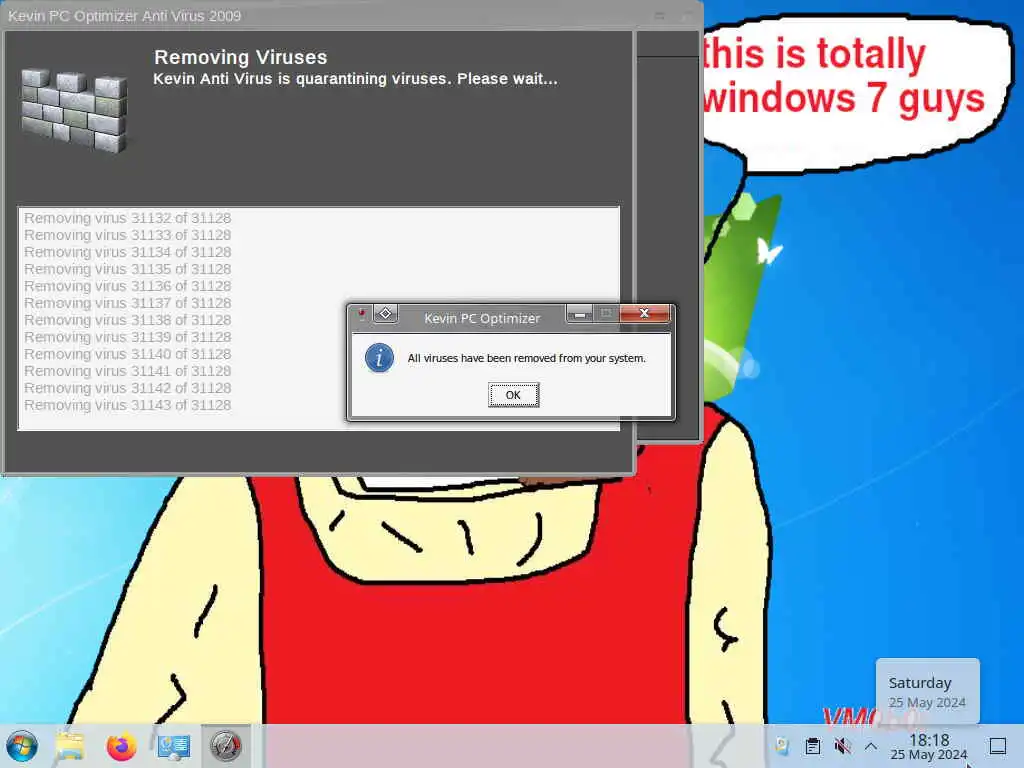Image resolution: width=1024 pixels, height=768 pixels.
Task: Open the clipboard tray icon
Action: point(812,746)
